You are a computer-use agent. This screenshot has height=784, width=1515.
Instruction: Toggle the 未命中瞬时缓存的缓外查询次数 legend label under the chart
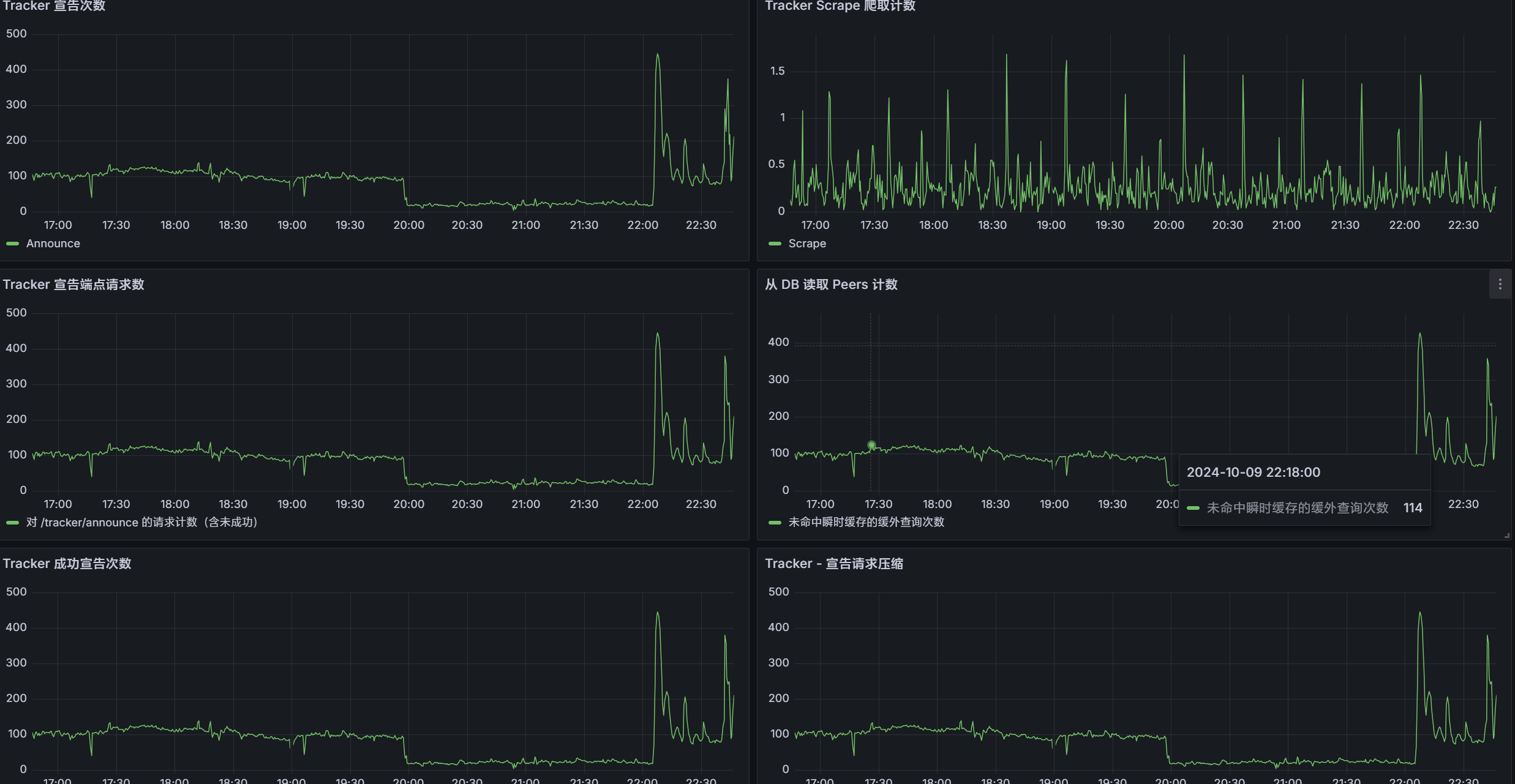tap(866, 523)
